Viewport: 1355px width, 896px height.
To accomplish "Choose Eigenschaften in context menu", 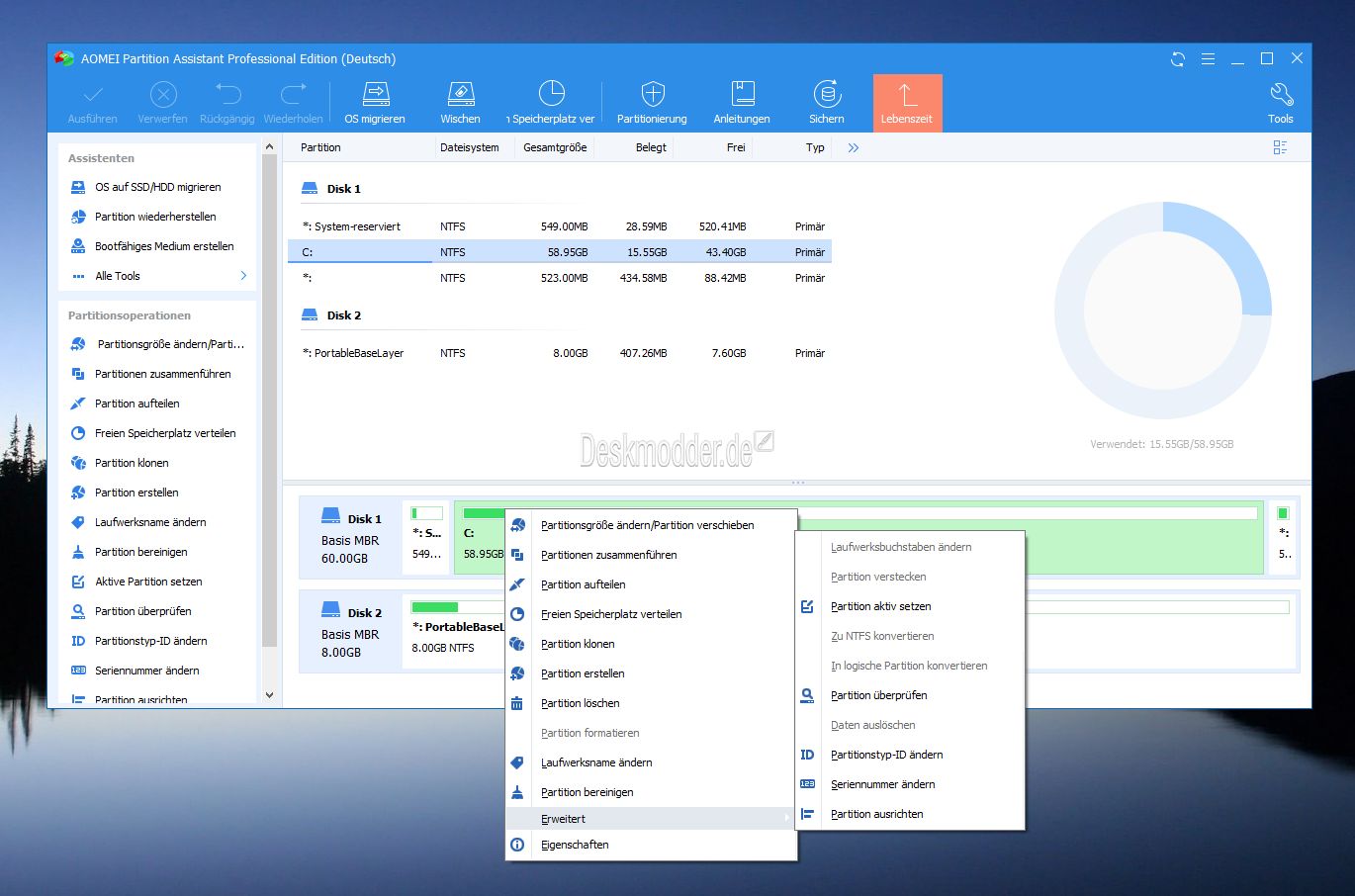I will (x=651, y=845).
